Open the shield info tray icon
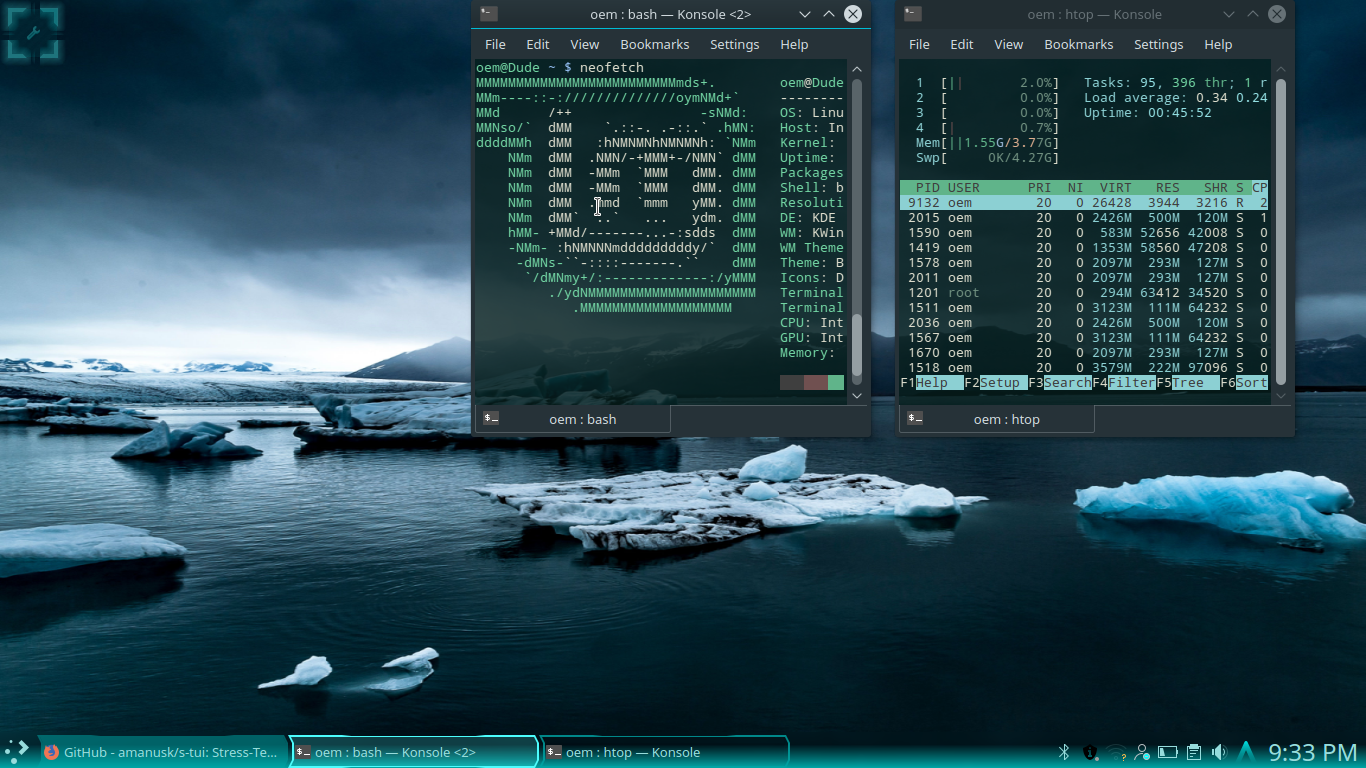The height and width of the screenshot is (768, 1366). [x=1090, y=752]
